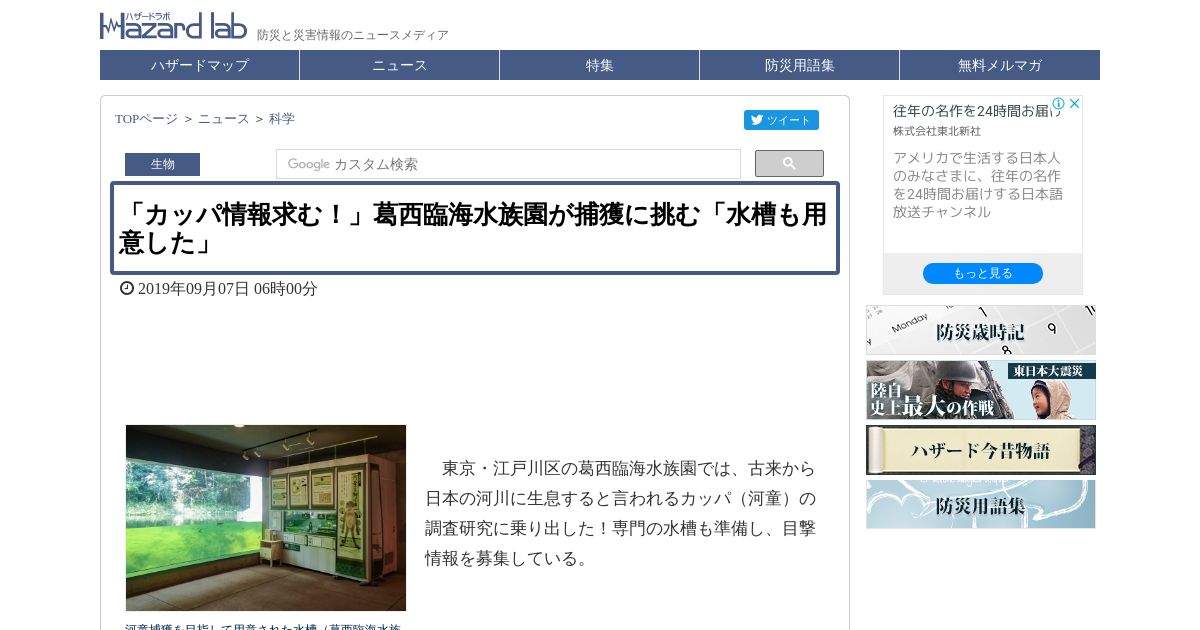Open the 特集 navigation tab
1200x630 pixels.
pyautogui.click(x=600, y=65)
